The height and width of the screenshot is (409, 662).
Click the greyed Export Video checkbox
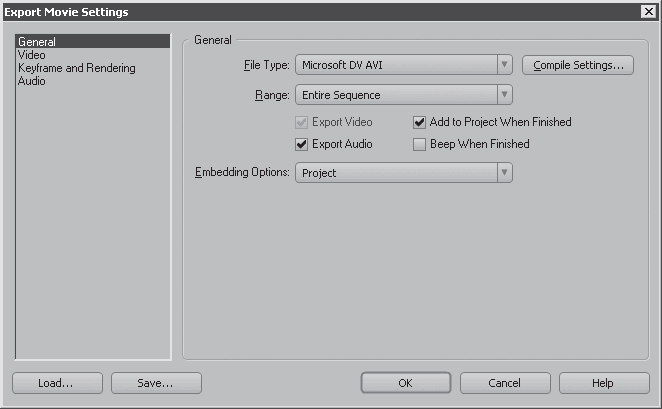(301, 122)
